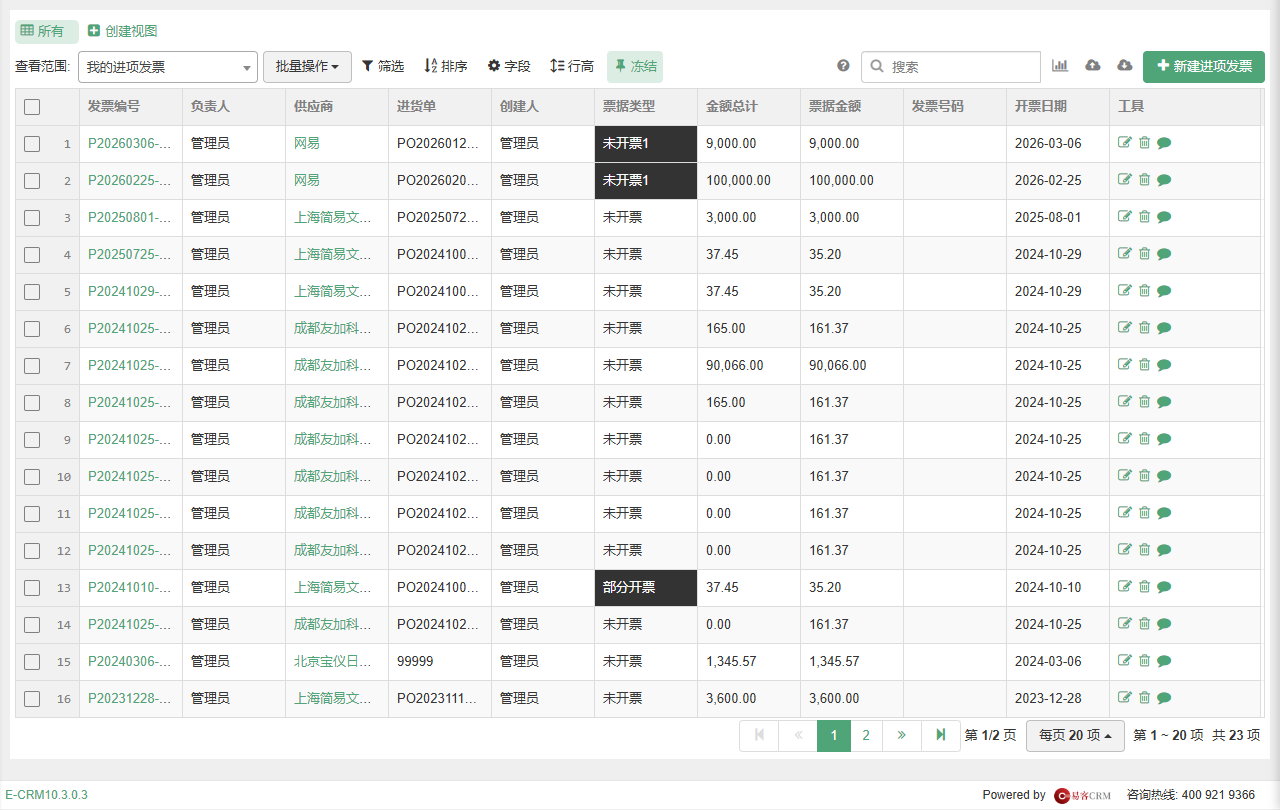Viewport: 1280px width, 810px height.
Task: Delete row 13 partially invoiced record
Action: click(x=1144, y=587)
